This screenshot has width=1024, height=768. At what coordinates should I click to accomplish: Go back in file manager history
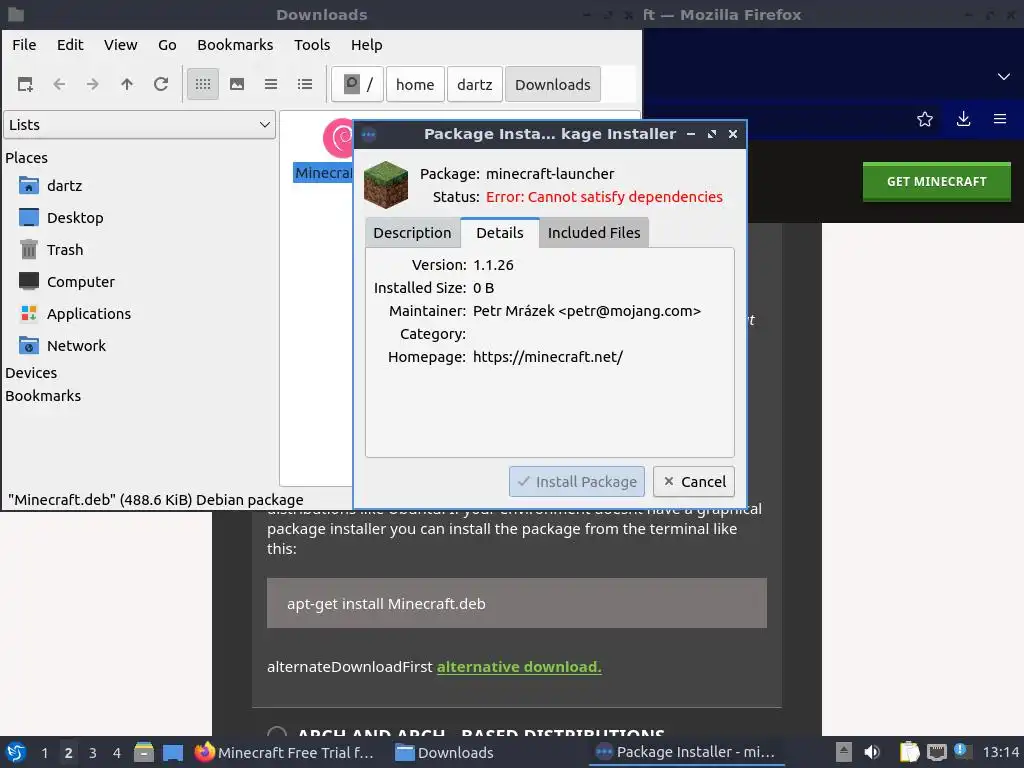point(59,84)
